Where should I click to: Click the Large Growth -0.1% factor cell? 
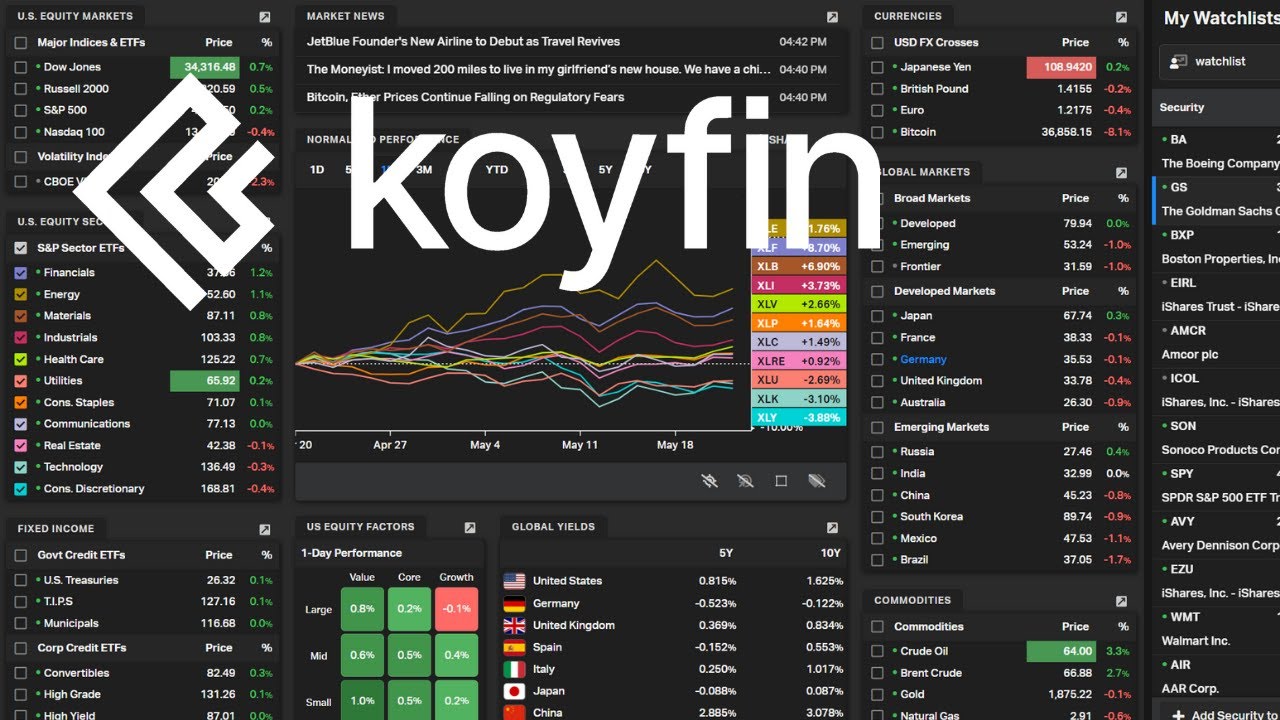[456, 609]
